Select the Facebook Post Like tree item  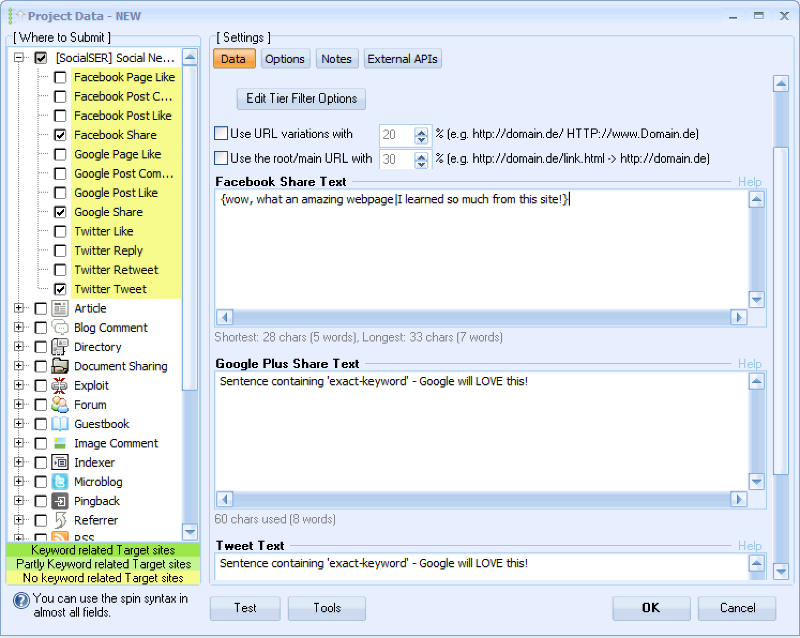click(122, 116)
